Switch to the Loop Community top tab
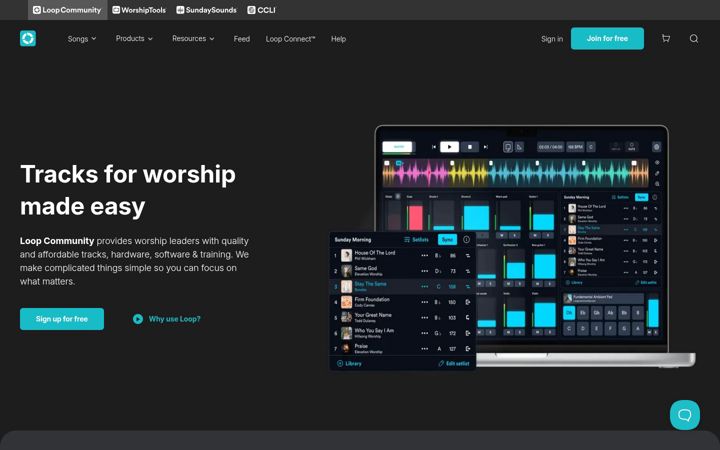 point(68,10)
